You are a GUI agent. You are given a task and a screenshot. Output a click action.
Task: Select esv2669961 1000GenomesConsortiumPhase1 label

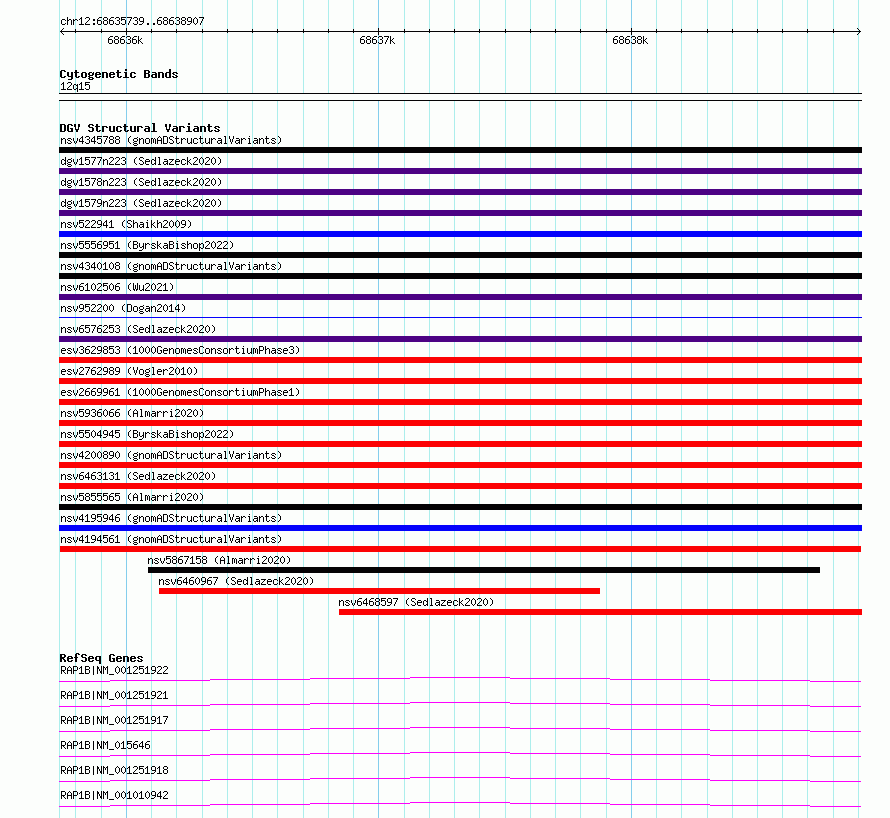pyautogui.click(x=180, y=392)
